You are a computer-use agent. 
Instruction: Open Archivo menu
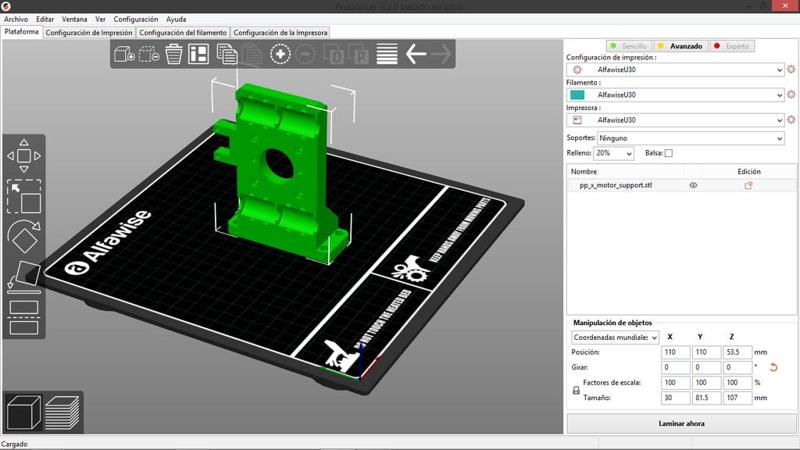click(16, 19)
